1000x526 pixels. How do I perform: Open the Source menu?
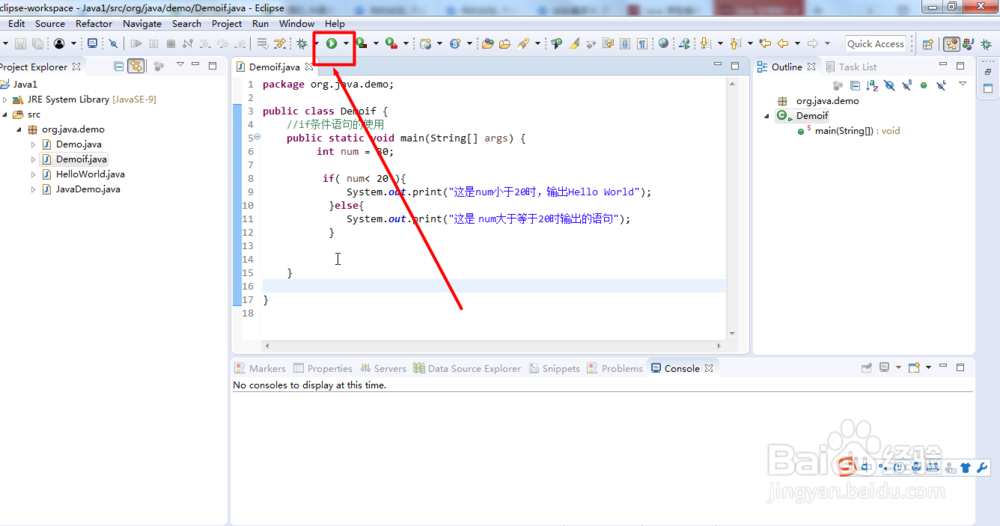click(x=50, y=24)
